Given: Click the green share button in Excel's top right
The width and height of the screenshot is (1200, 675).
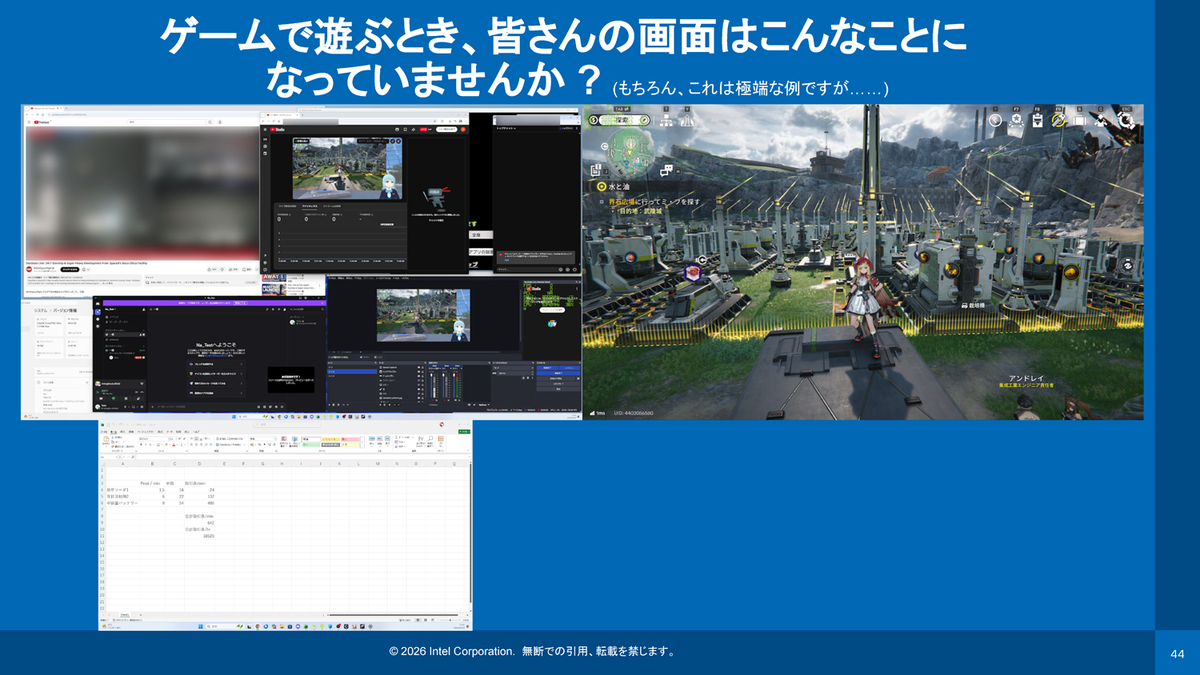Looking at the screenshot, I should [x=464, y=432].
